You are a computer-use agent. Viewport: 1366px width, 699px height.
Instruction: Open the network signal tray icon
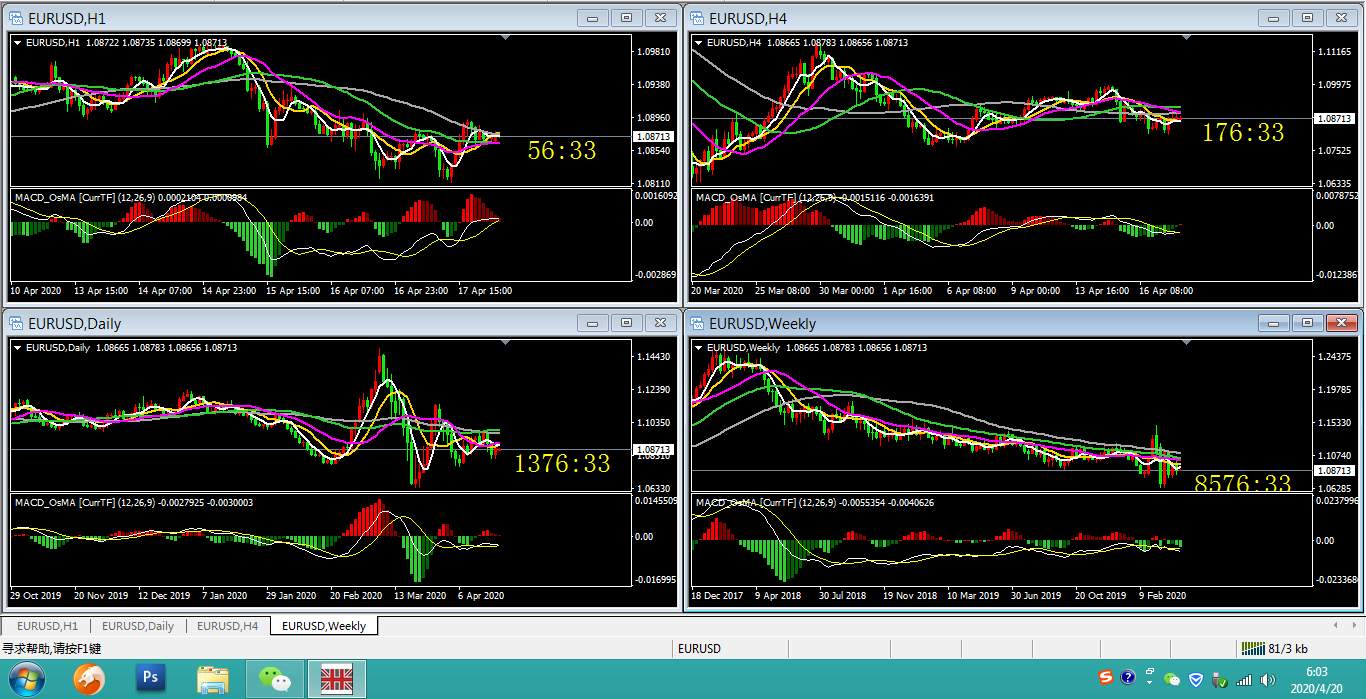click(1243, 680)
